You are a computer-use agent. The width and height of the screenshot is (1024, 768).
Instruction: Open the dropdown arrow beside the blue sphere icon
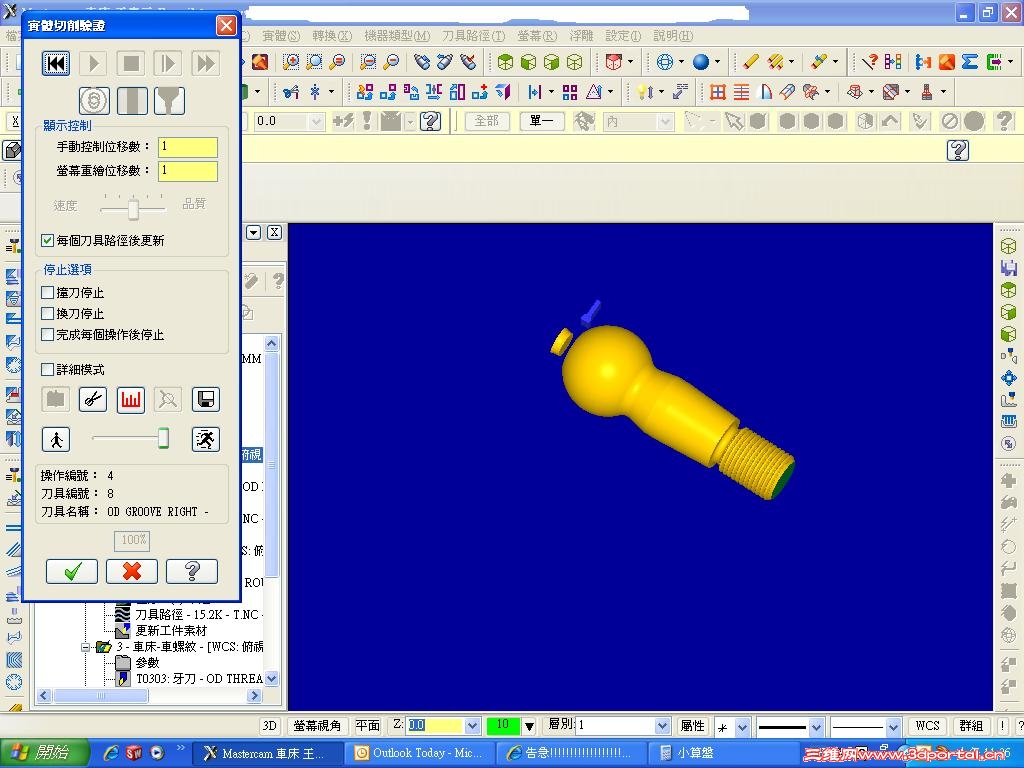point(717,62)
